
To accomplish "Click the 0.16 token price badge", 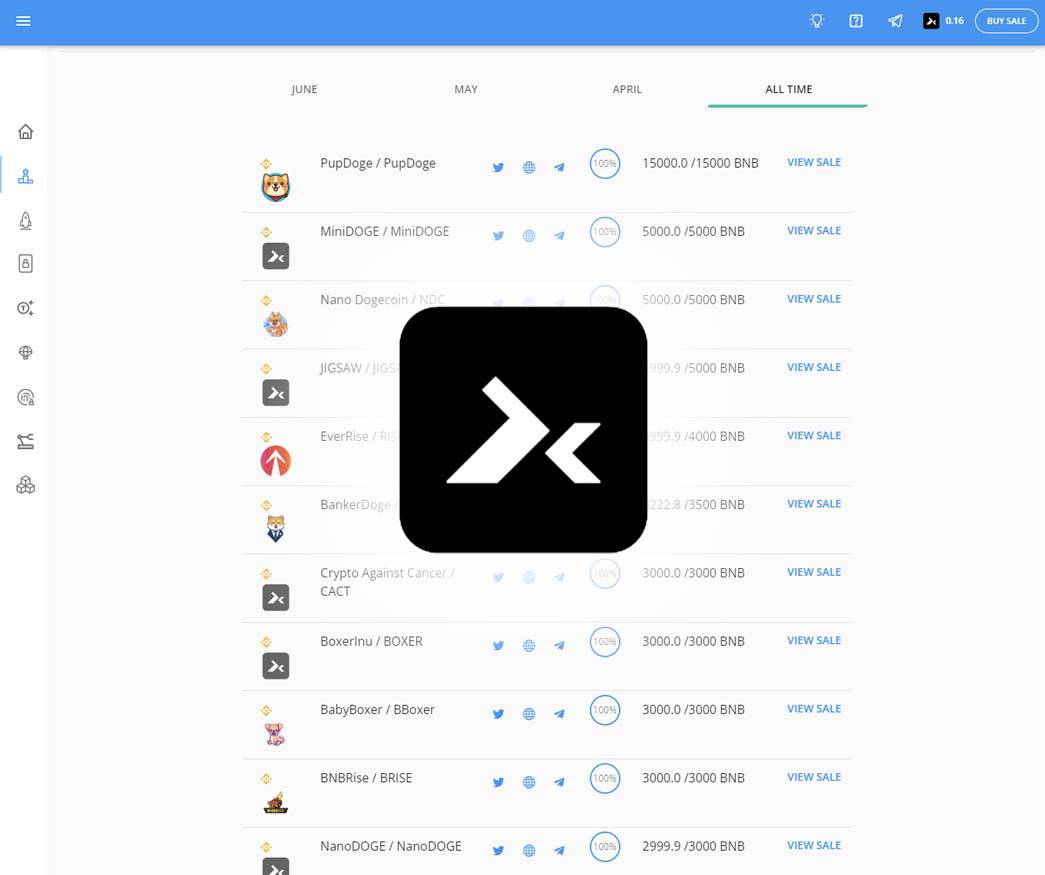I will (x=943, y=21).
